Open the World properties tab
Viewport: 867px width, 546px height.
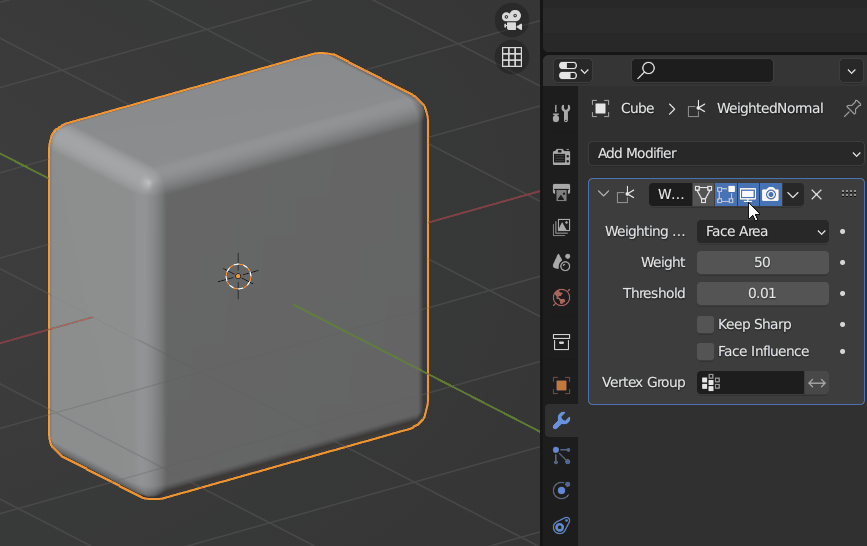click(561, 298)
